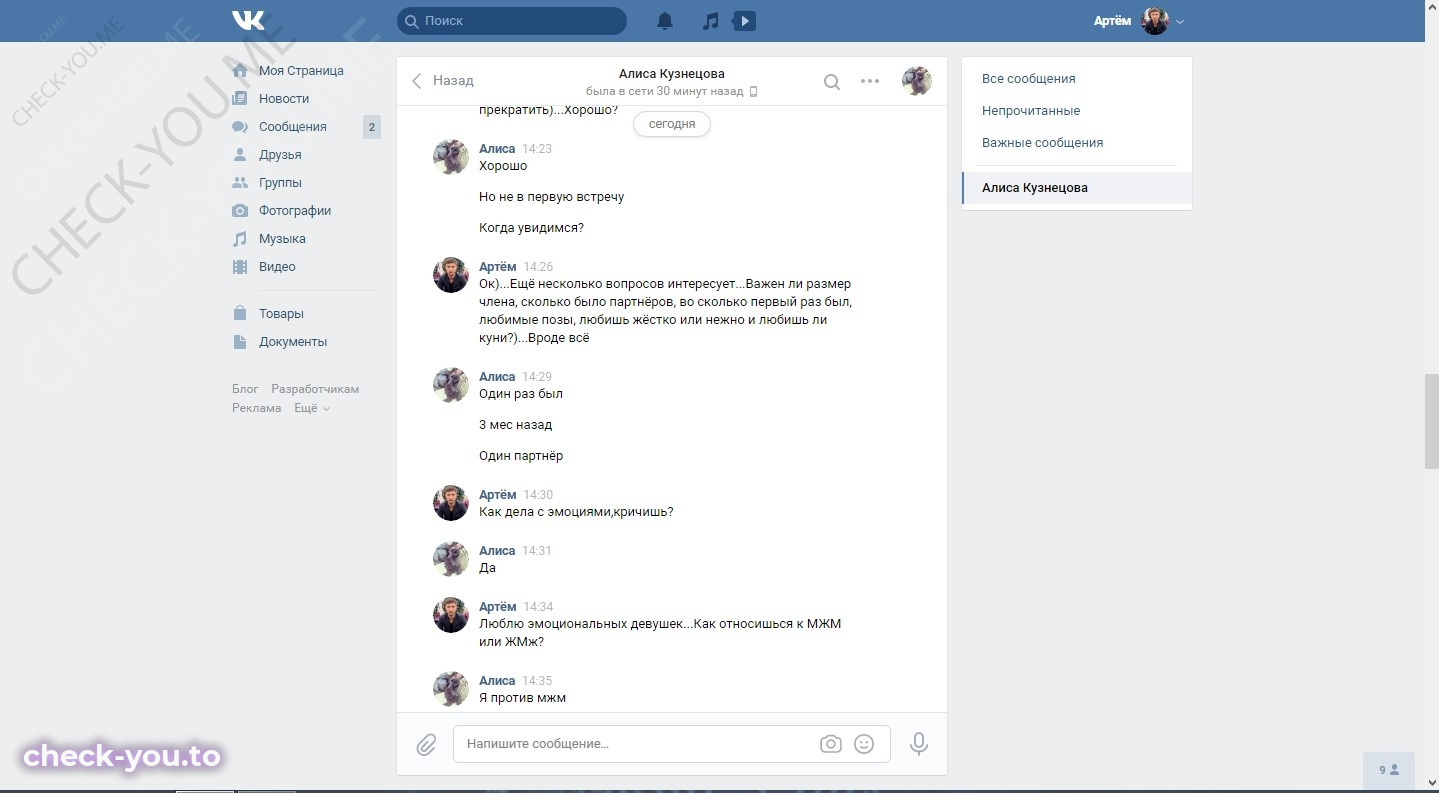Open the three-dots chat actions menu
This screenshot has width=1439, height=793.
[x=870, y=81]
